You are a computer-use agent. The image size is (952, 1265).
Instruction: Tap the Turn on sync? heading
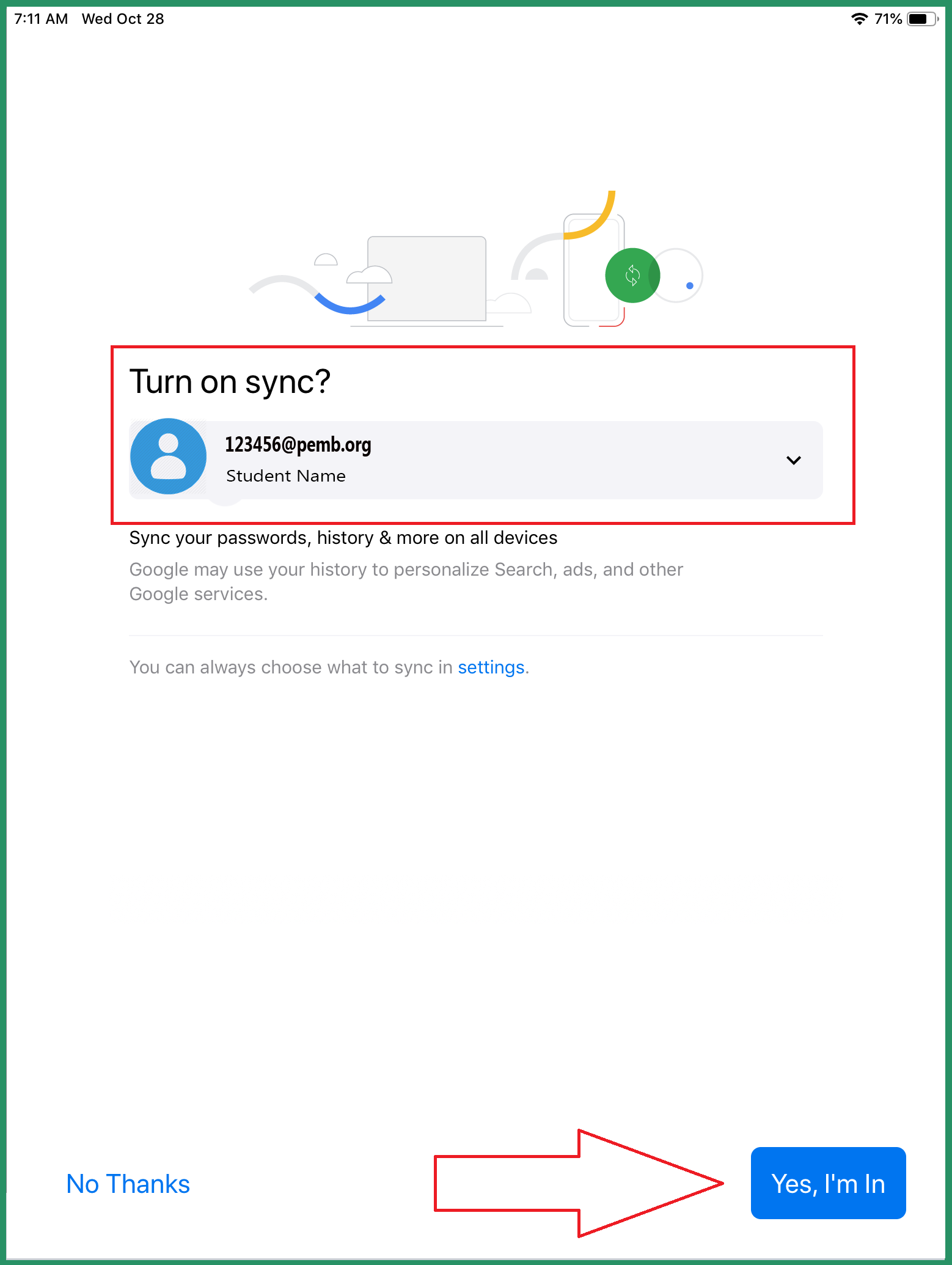tap(230, 382)
